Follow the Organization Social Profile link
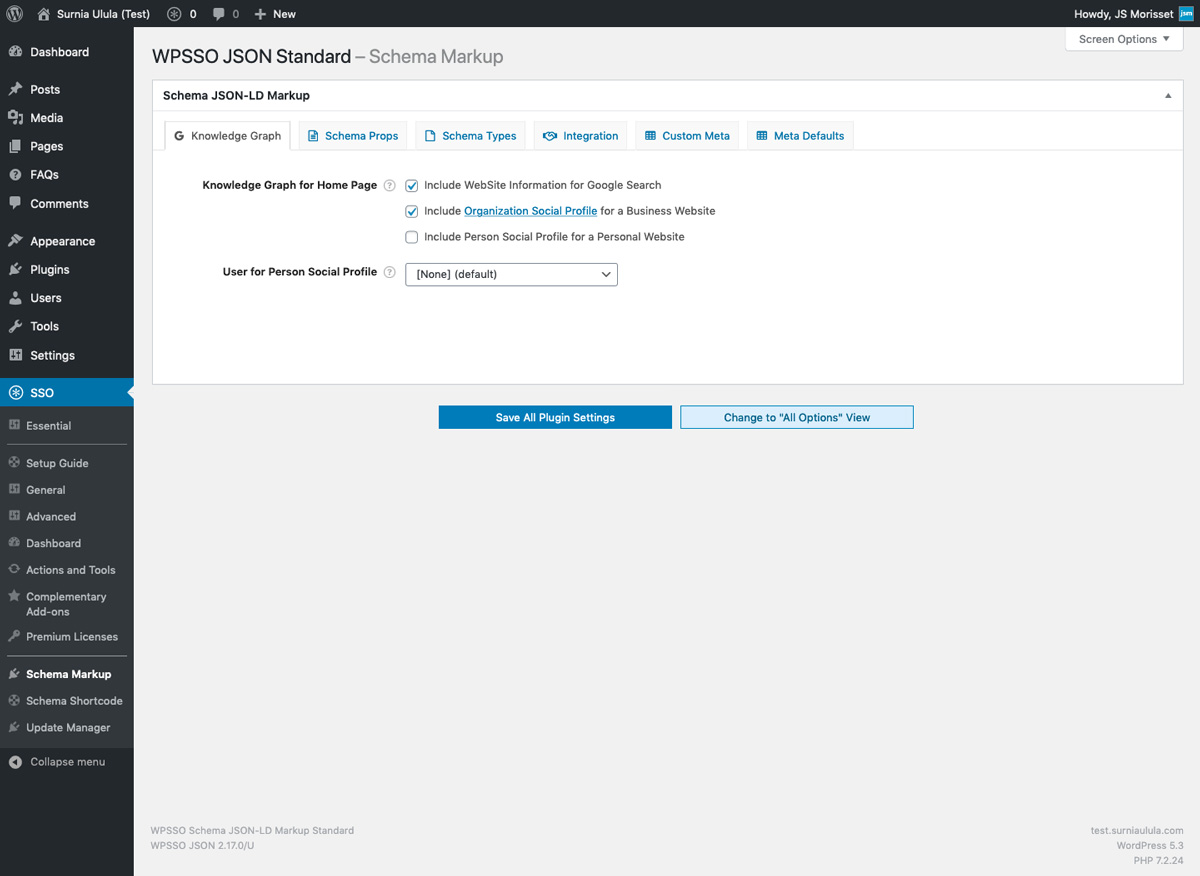This screenshot has width=1200, height=876. pyautogui.click(x=530, y=211)
